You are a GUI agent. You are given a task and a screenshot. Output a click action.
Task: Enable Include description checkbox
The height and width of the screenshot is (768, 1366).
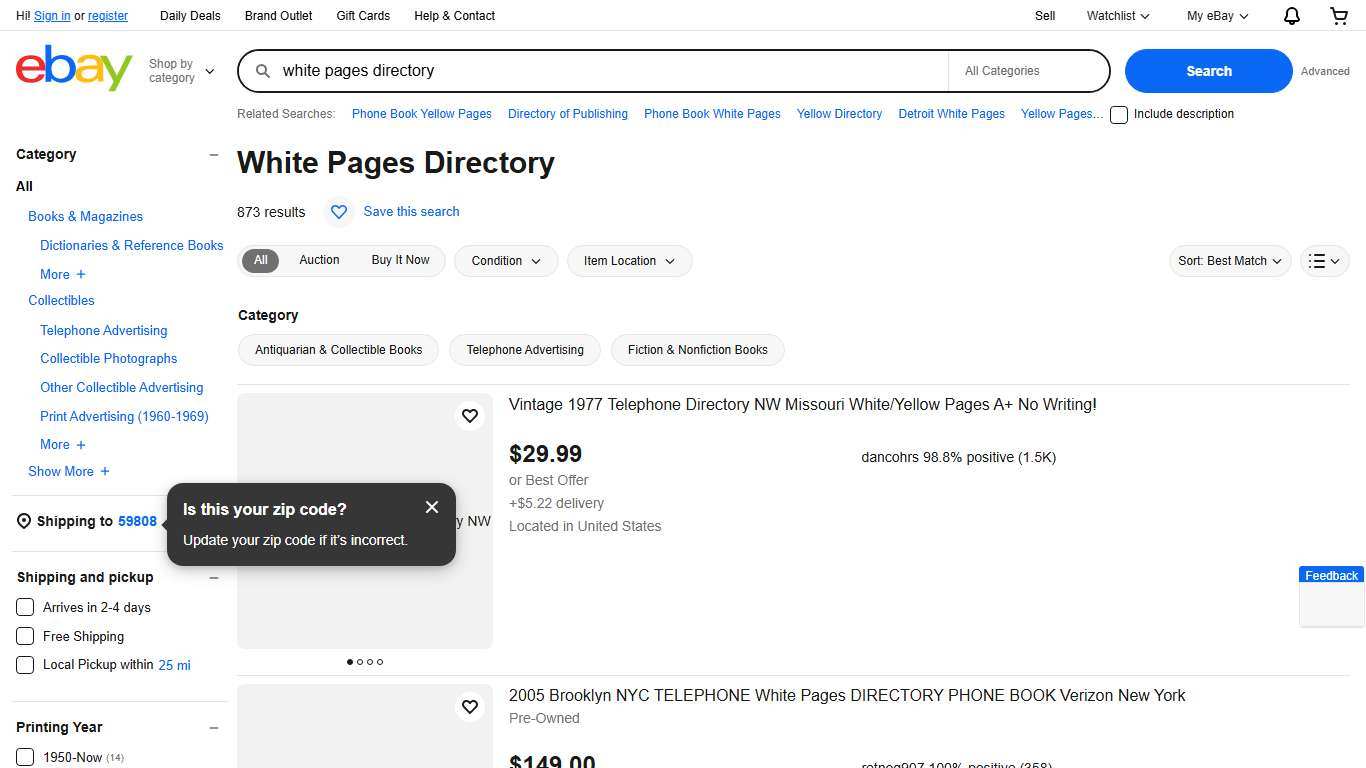coord(1118,114)
